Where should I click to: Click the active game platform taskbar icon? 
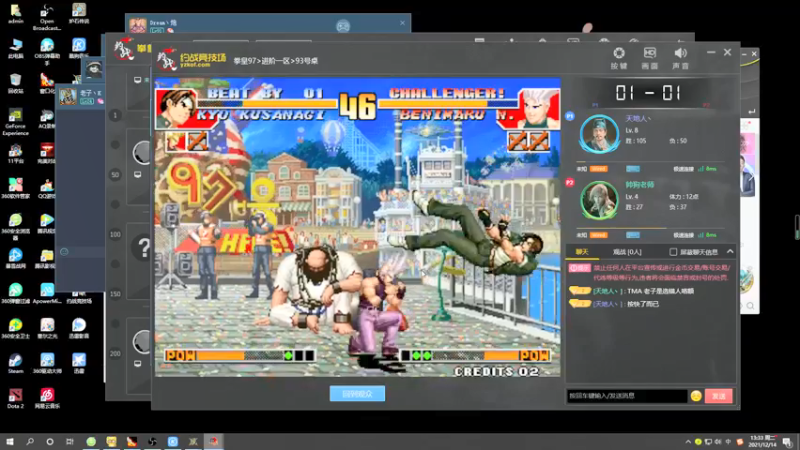tap(214, 442)
